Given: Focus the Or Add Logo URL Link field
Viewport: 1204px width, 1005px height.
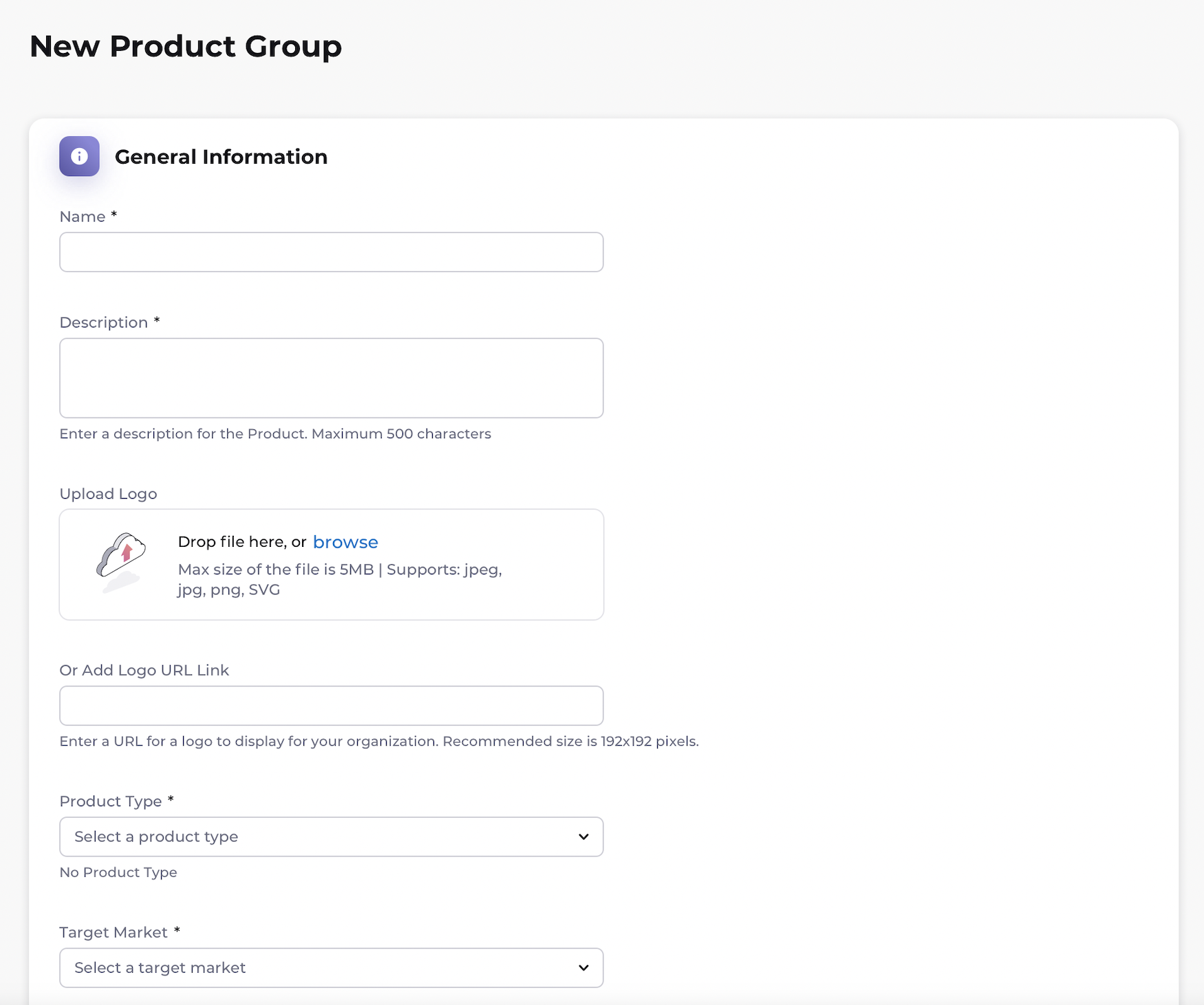Looking at the screenshot, I should pyautogui.click(x=332, y=705).
